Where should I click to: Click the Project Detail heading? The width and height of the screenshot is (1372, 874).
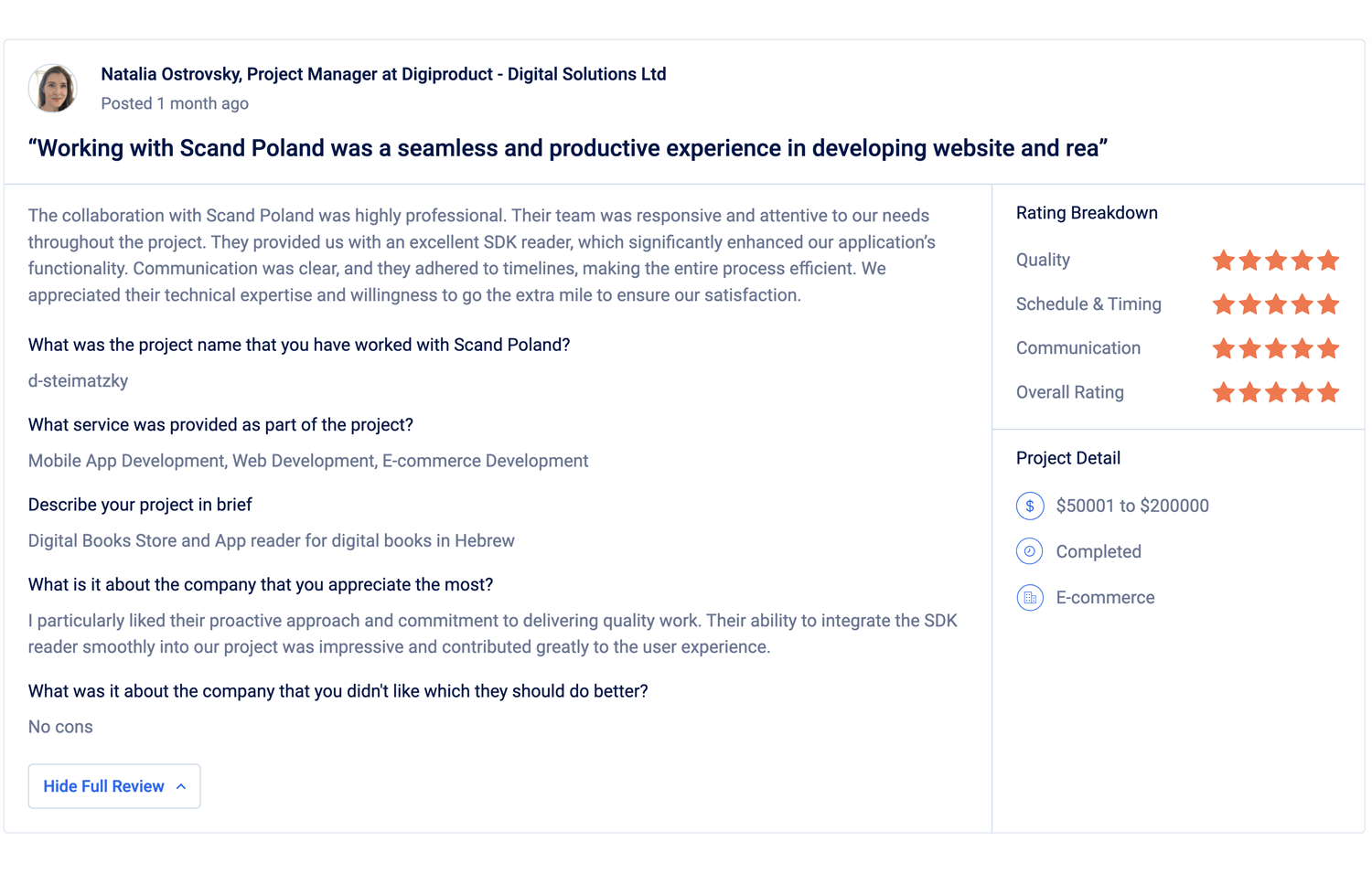click(x=1068, y=458)
